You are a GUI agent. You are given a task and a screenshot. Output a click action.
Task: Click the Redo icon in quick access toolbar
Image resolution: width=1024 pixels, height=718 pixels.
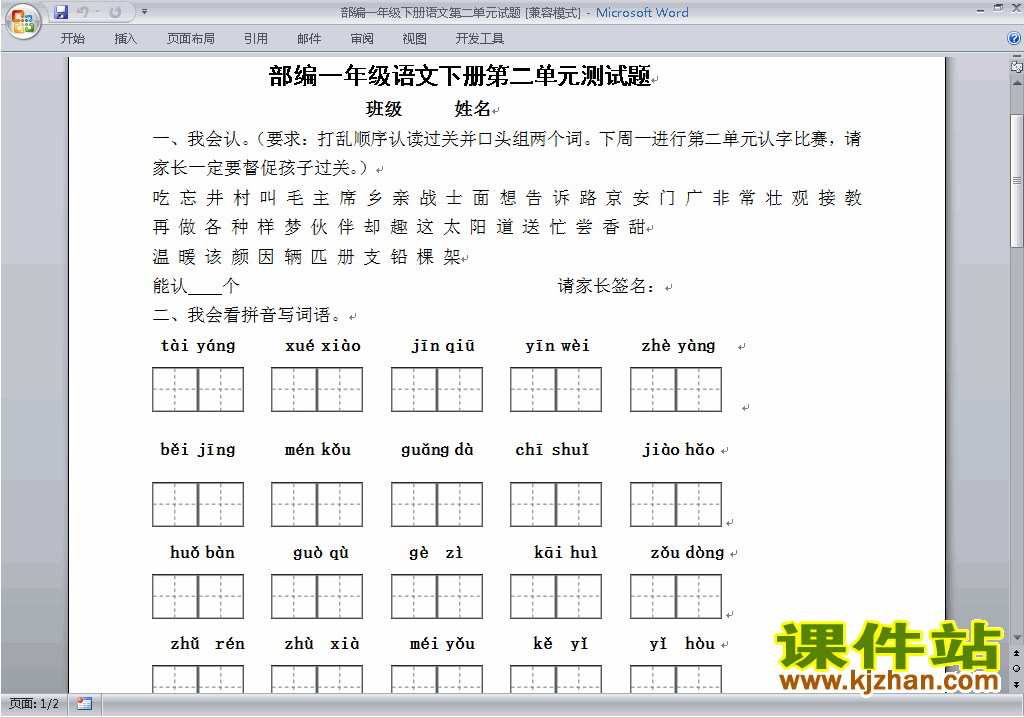coord(115,12)
